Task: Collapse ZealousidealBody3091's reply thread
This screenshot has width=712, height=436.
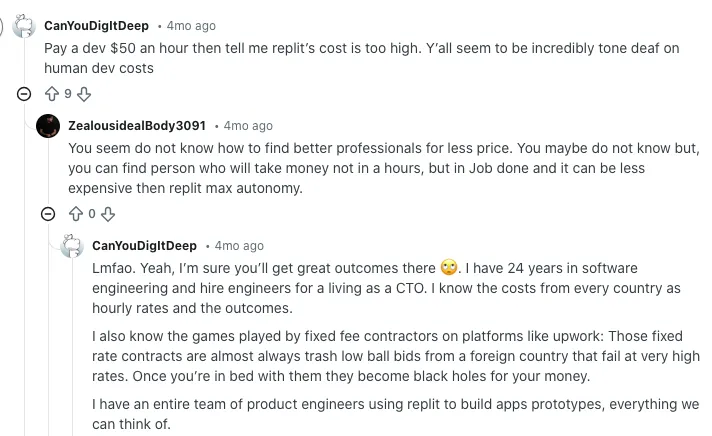Action: (47, 213)
